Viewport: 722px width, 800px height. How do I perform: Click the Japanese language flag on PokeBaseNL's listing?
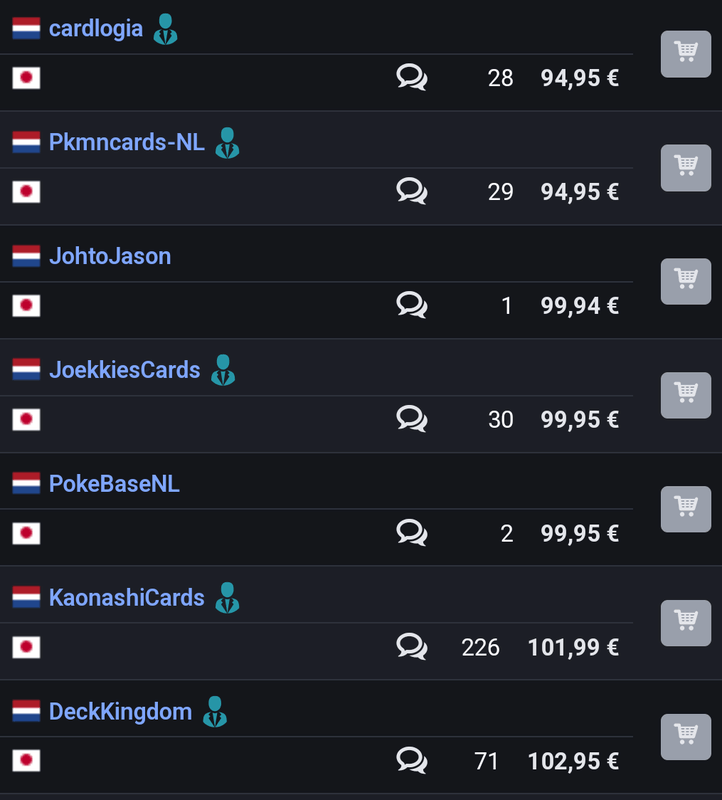point(26,533)
